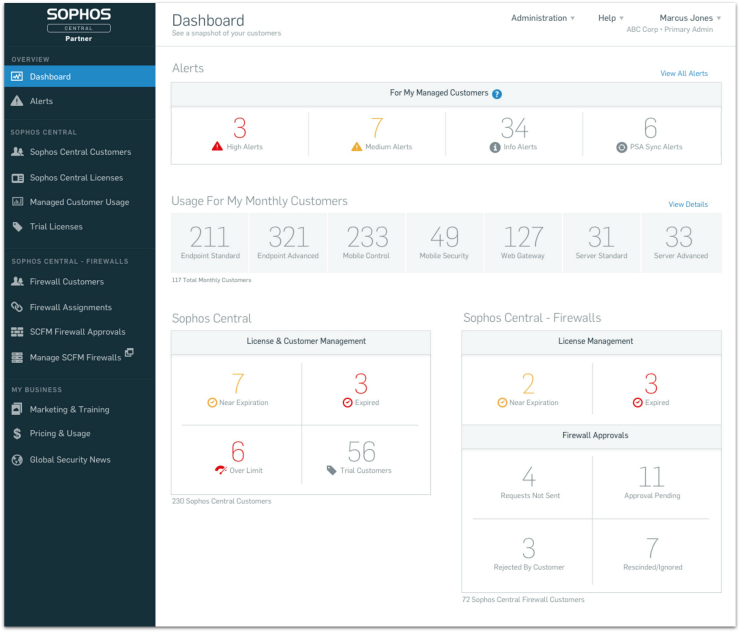Click the Trial Licenses tag icon in sidebar
Image resolution: width=740 pixels, height=632 pixels.
pyautogui.click(x=17, y=227)
